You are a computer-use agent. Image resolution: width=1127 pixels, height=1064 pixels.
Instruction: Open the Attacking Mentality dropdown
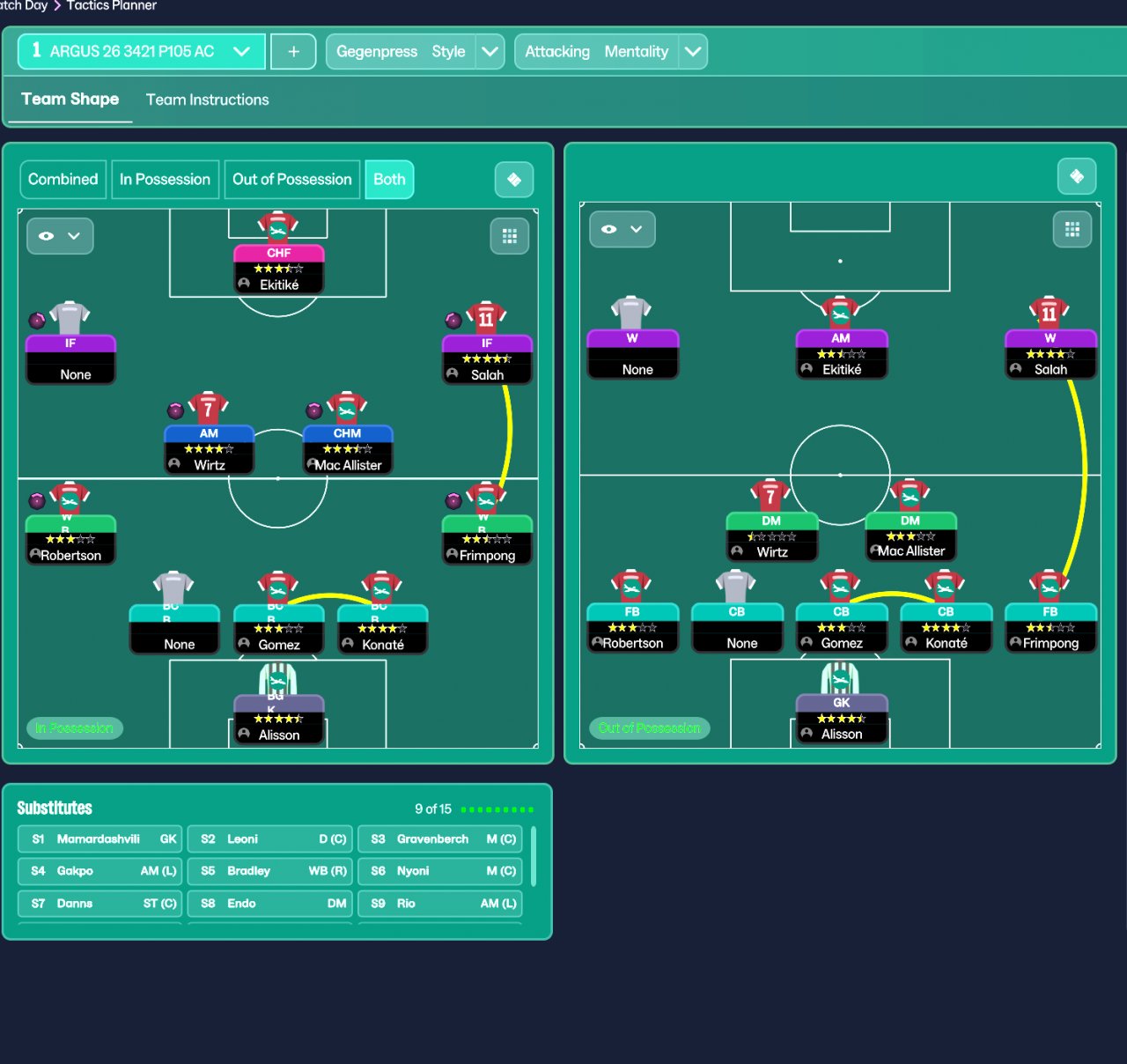point(610,52)
